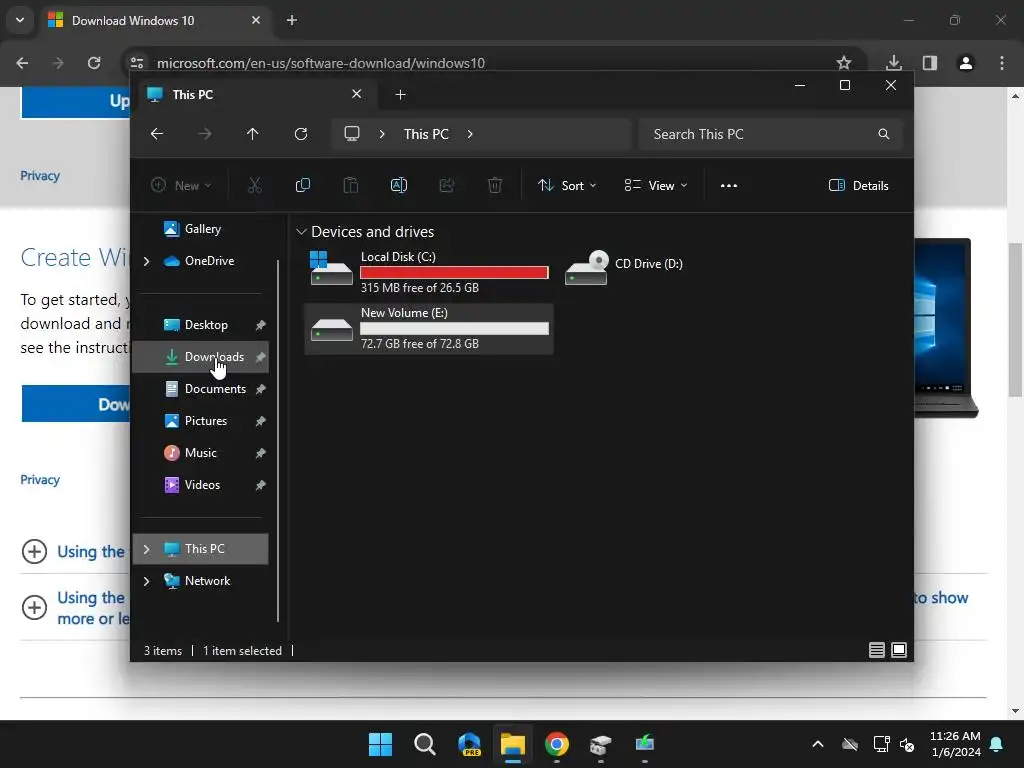Show hidden system tray icons
Screen dimensions: 1024x768
point(818,744)
